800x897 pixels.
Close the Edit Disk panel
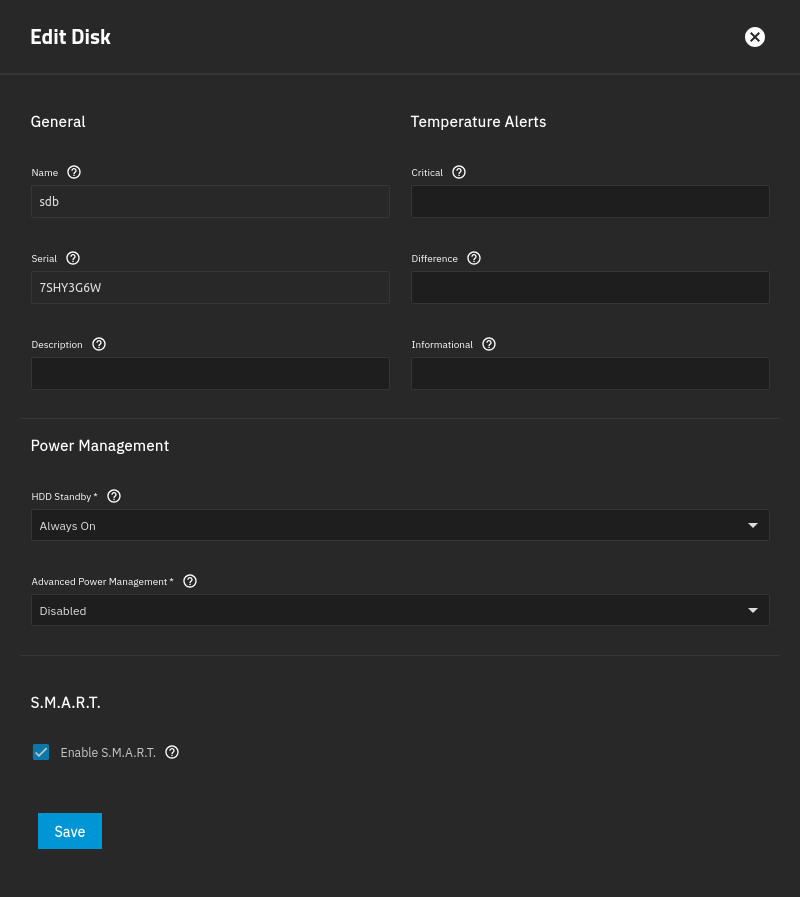point(755,37)
